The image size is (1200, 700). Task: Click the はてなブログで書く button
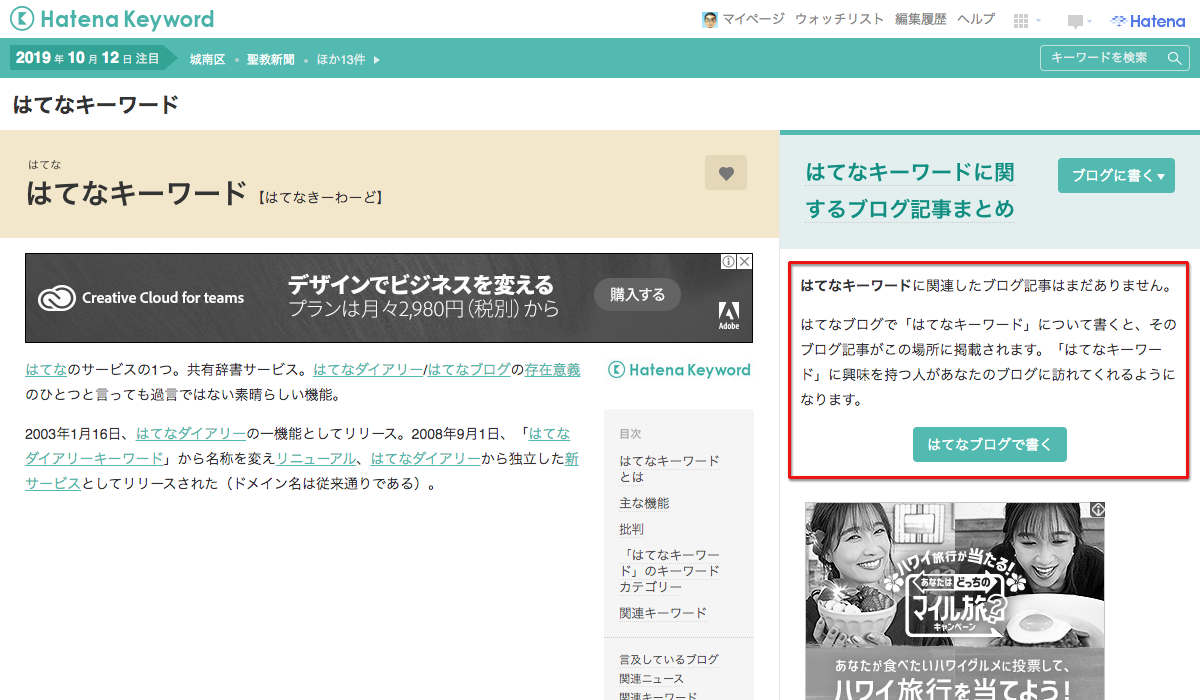[x=990, y=445]
